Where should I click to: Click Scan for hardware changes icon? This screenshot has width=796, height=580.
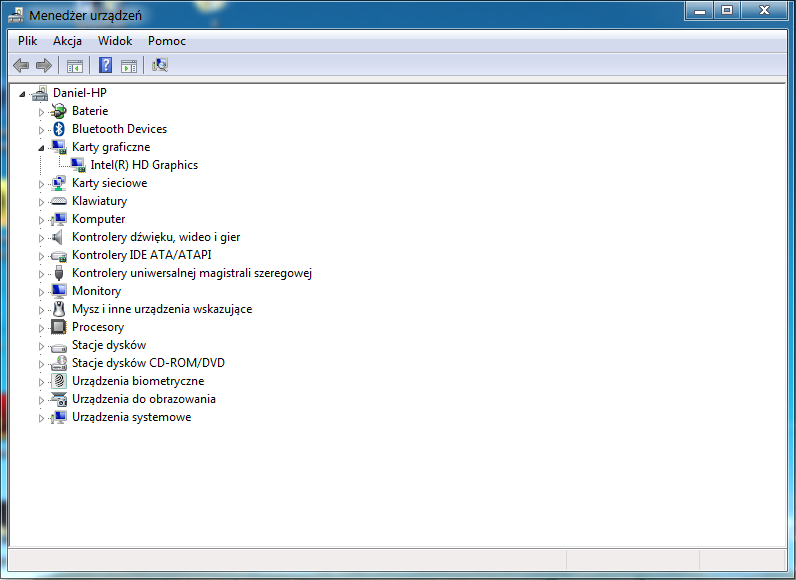pyautogui.click(x=160, y=65)
